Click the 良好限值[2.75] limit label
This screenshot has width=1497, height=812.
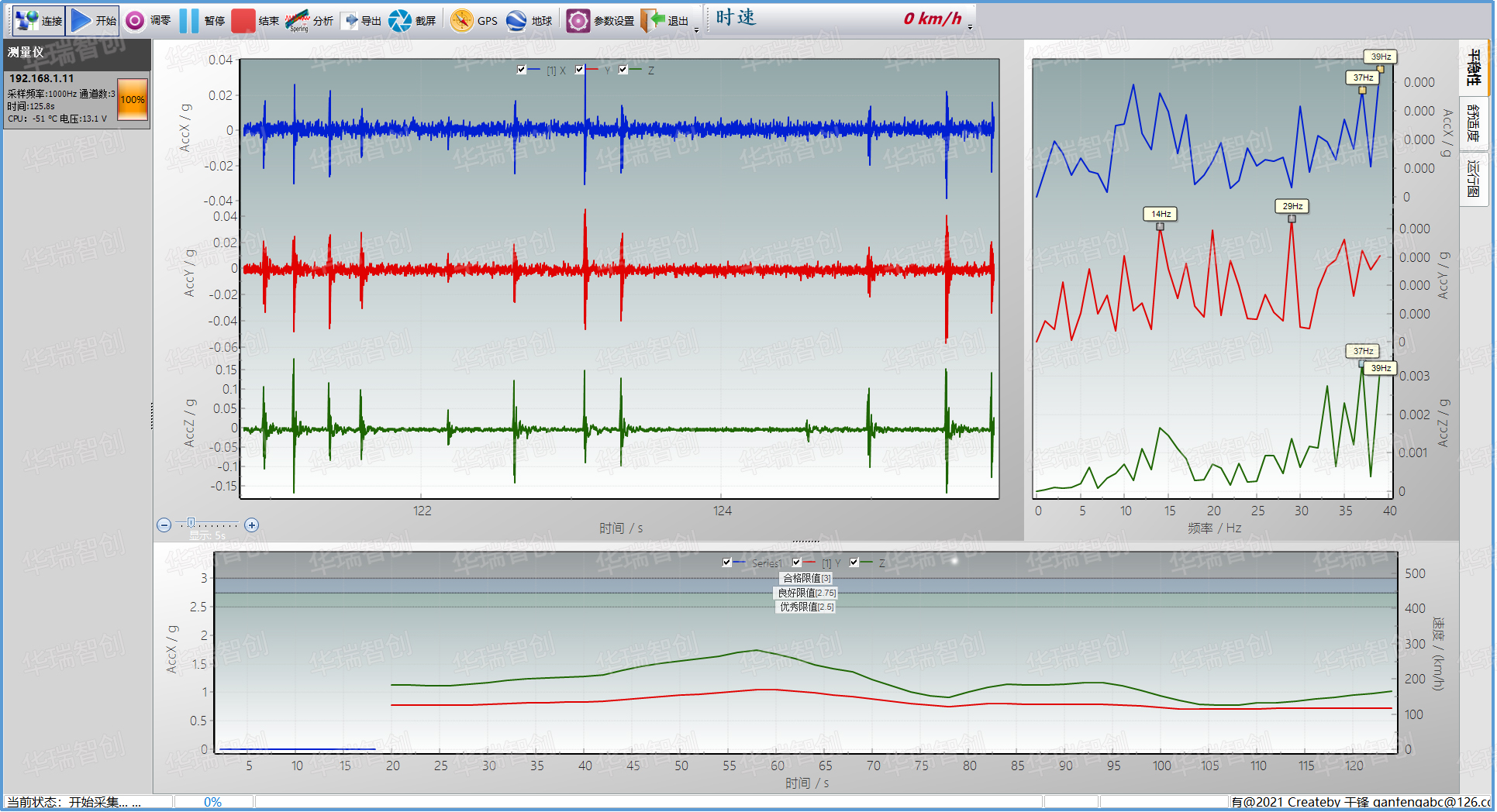coord(806,593)
